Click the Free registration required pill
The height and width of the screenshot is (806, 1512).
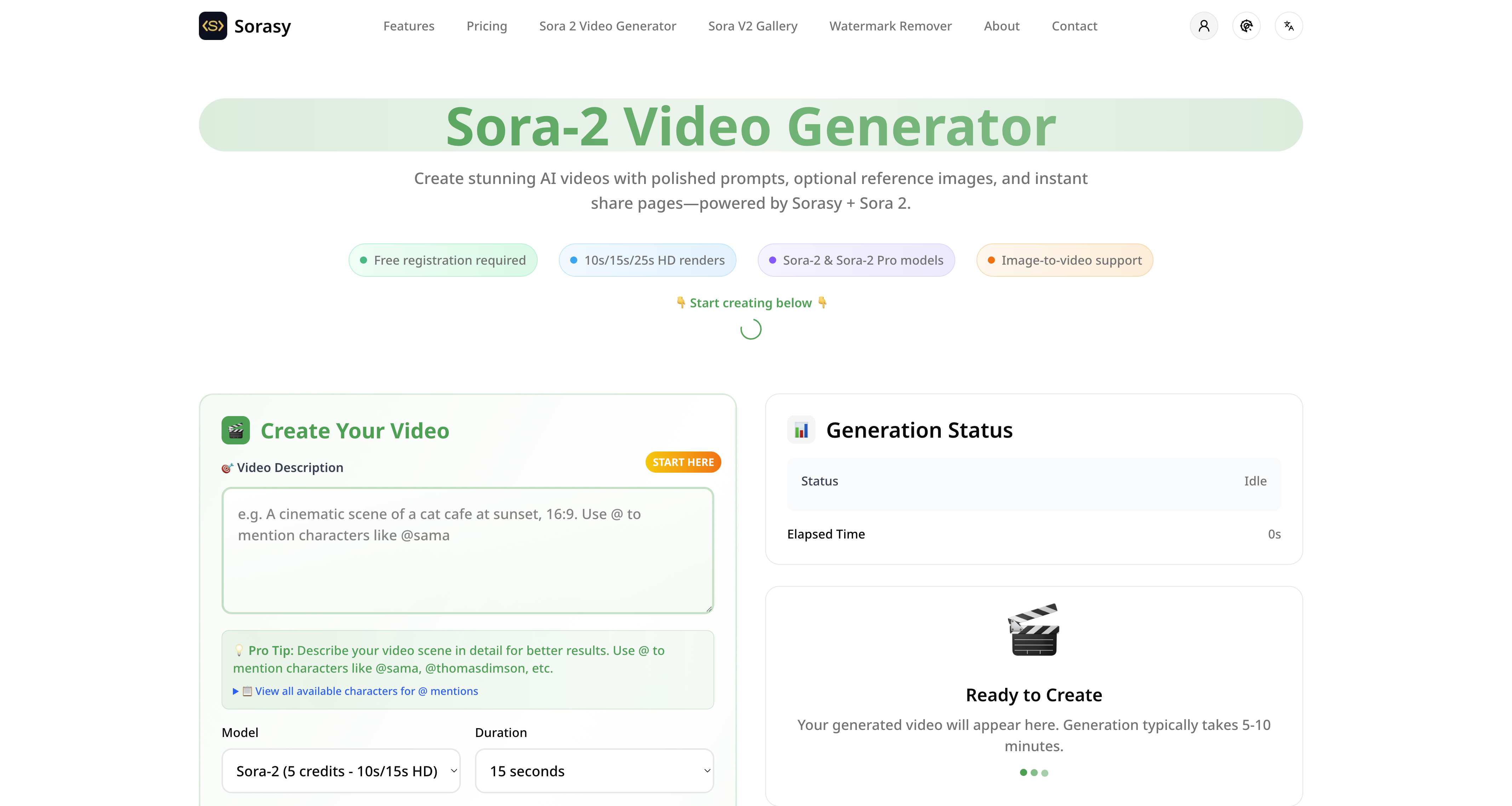point(442,260)
